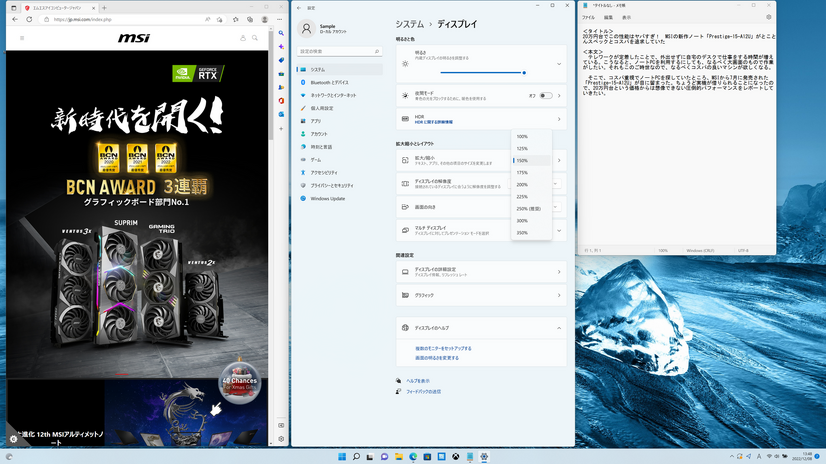
Task: Select 125% scale option
Action: click(x=531, y=149)
